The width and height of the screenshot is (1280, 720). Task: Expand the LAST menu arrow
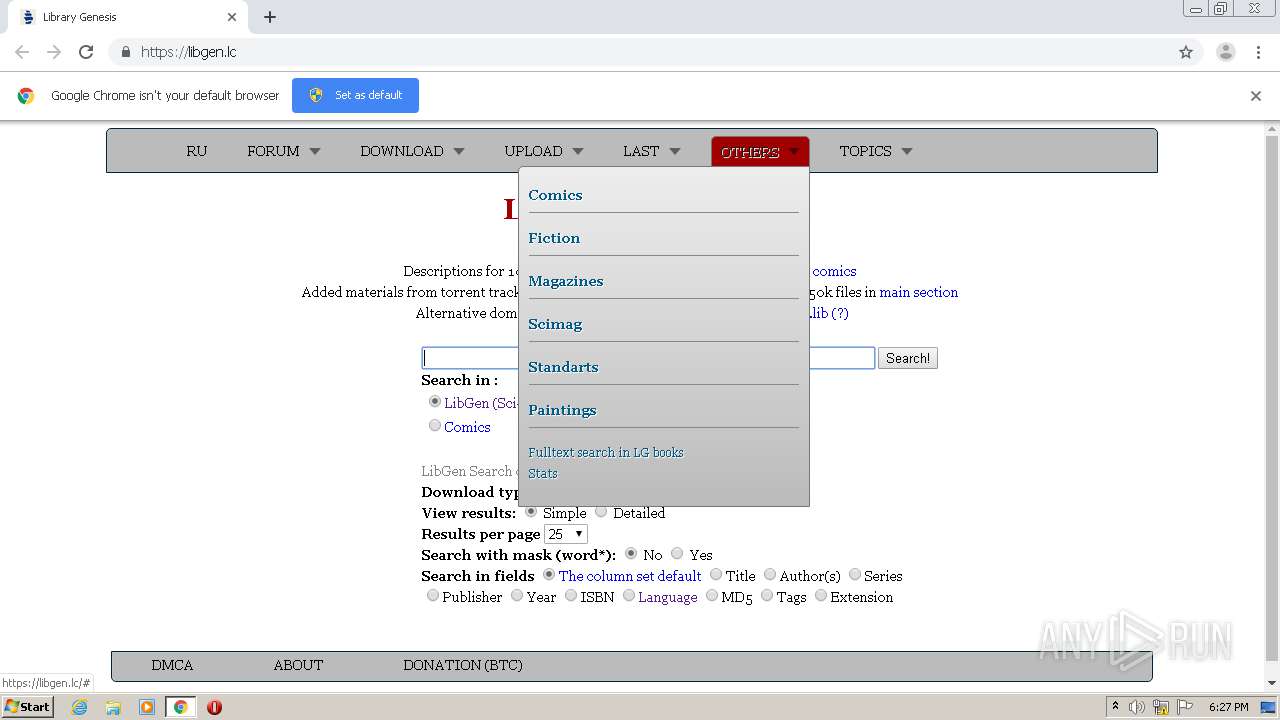pyautogui.click(x=675, y=152)
